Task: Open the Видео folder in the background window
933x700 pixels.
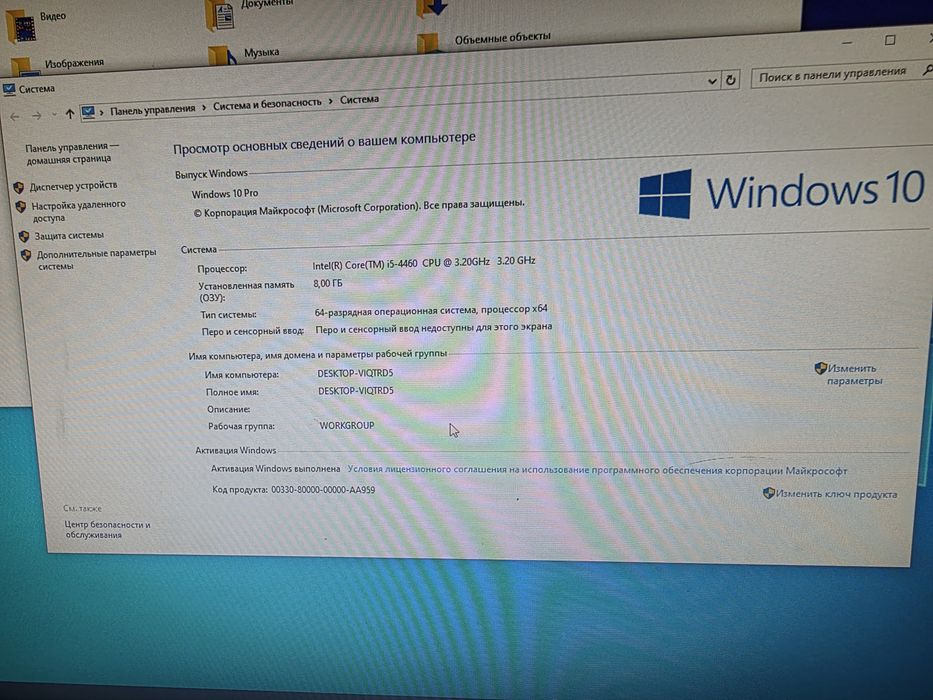Action: 36,24
